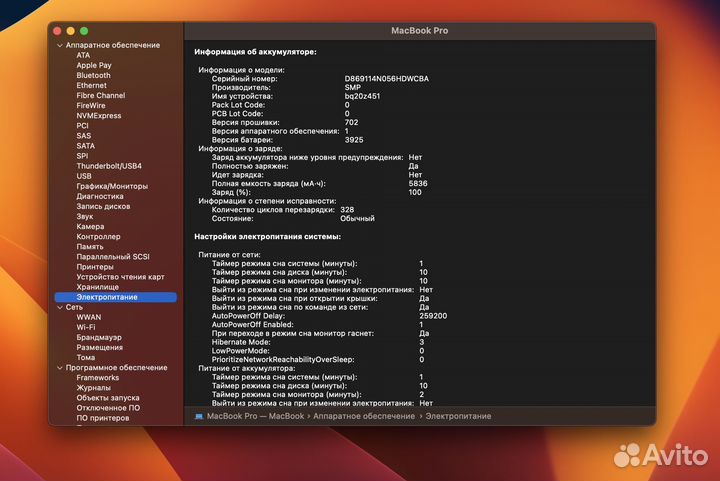
Task: Select the highlighted Электропитание entry
Action: [116, 297]
